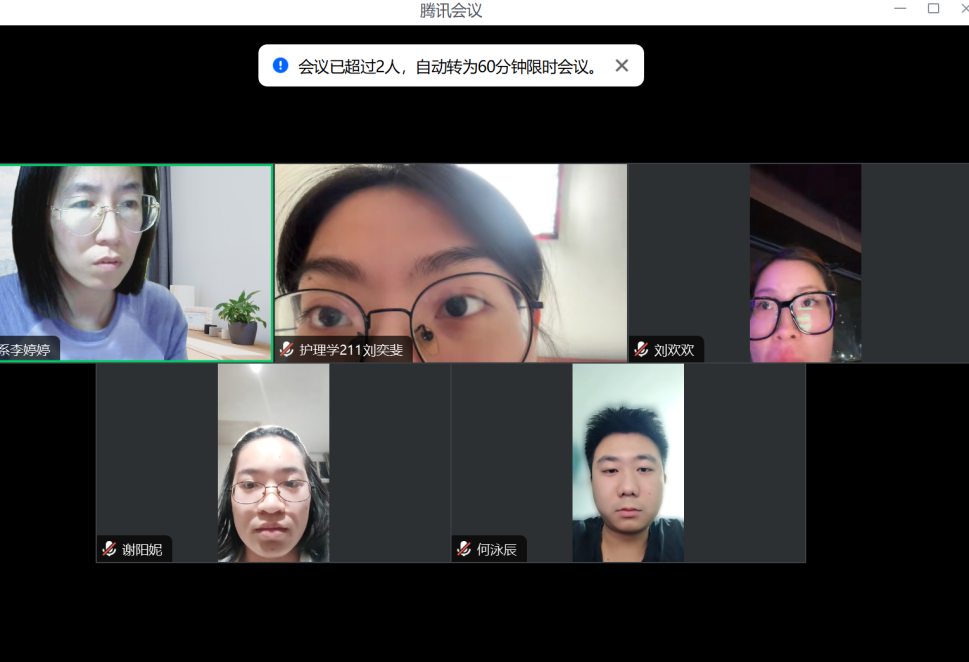Close the 腾讯会议 meeting window

pos(963,9)
